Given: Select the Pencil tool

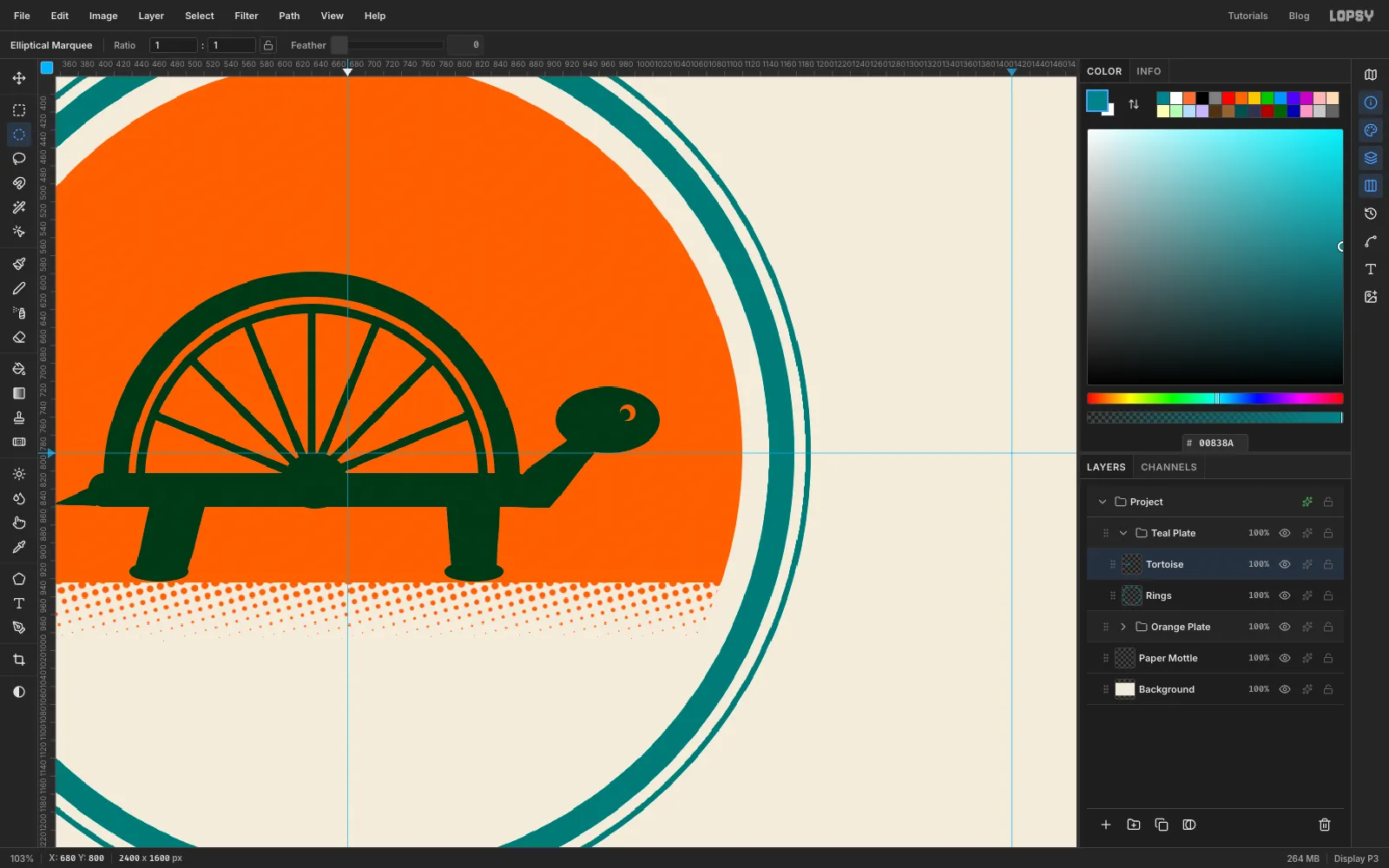Looking at the screenshot, I should [x=19, y=288].
